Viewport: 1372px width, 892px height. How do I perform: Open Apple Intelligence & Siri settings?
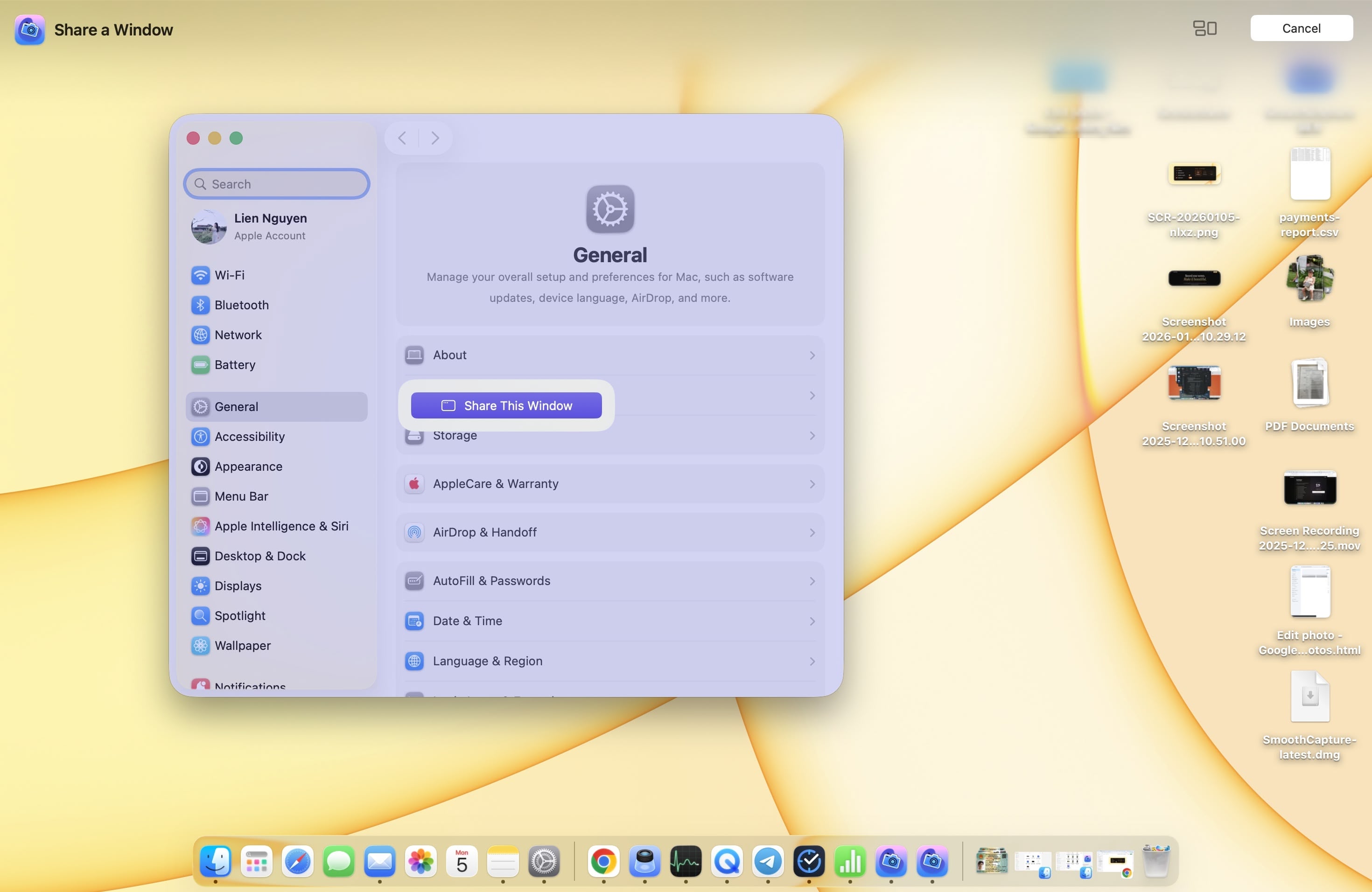277,527
